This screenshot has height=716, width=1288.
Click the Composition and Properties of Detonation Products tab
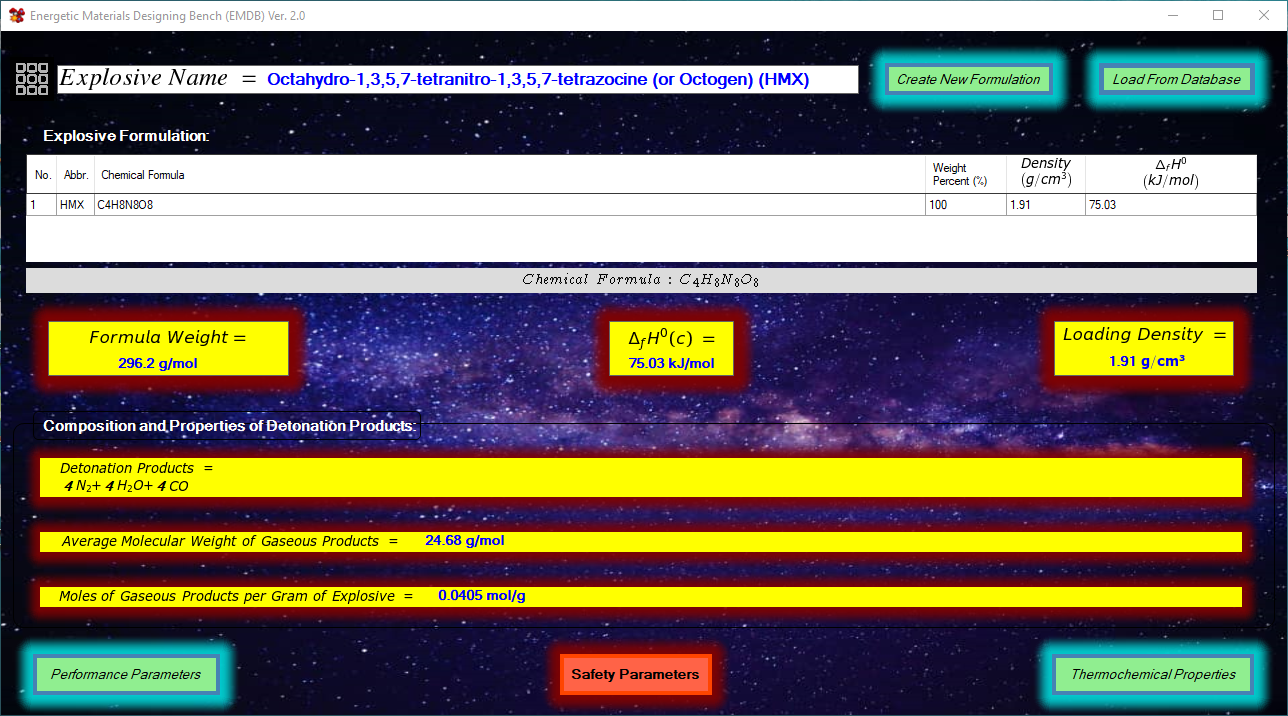230,425
